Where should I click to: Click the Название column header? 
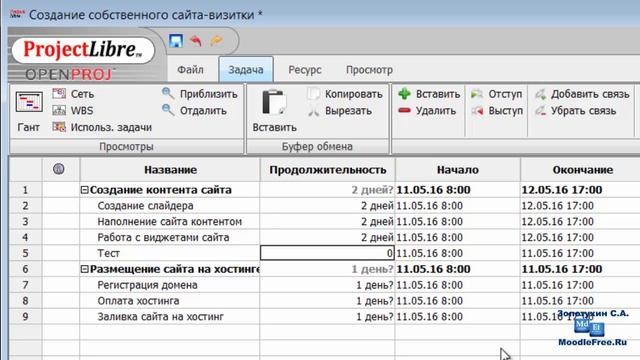tap(170, 169)
